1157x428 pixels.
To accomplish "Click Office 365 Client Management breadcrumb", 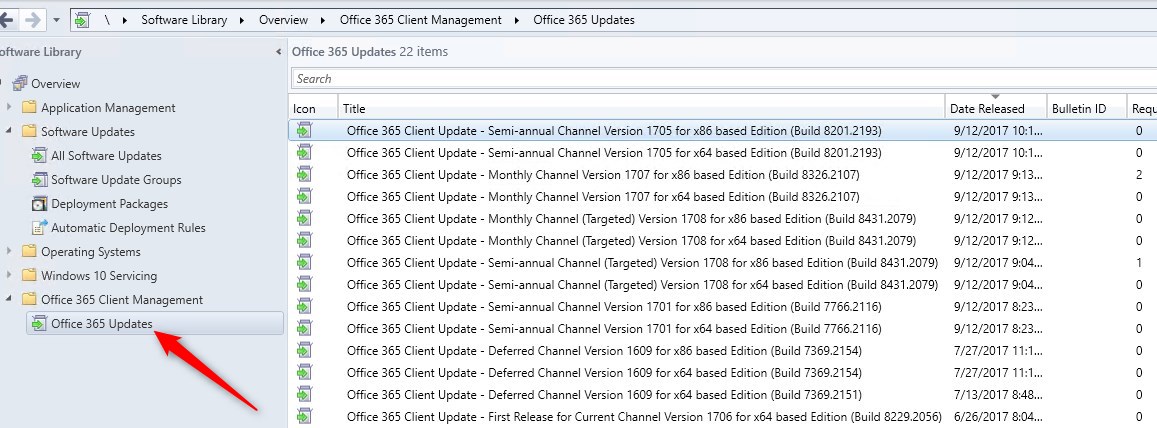I will (421, 20).
